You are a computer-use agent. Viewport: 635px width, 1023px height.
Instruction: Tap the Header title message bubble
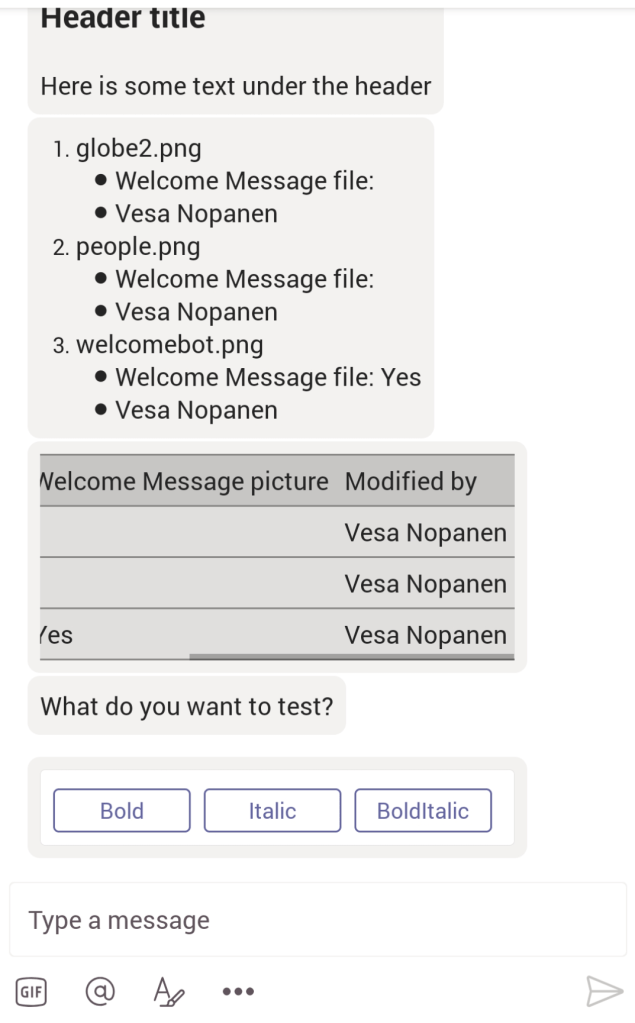point(235,55)
